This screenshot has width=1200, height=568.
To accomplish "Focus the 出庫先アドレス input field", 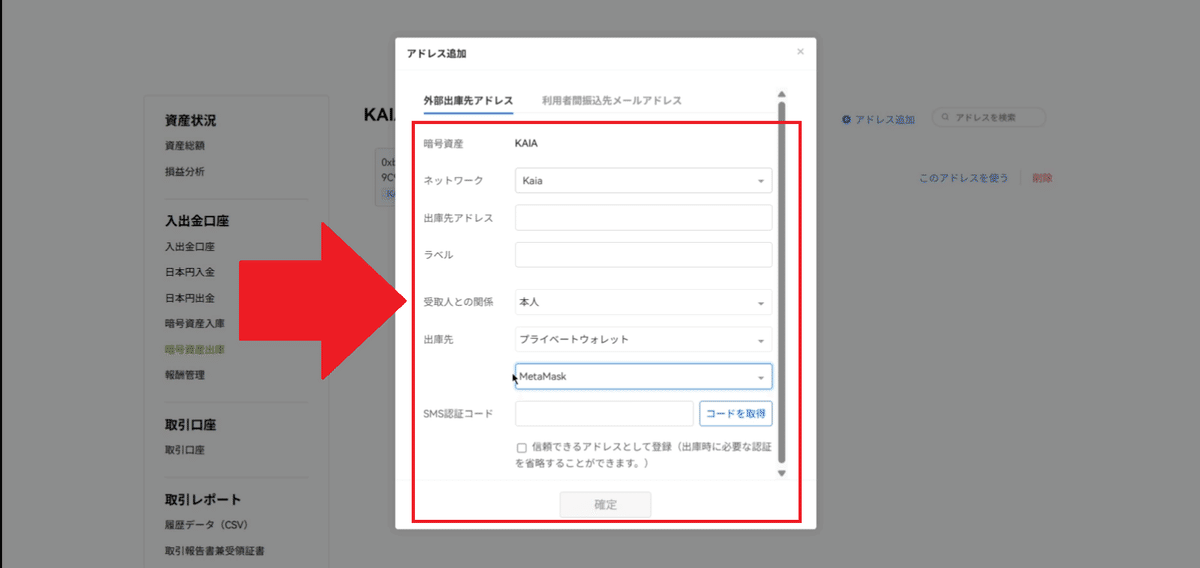I will pyautogui.click(x=643, y=218).
